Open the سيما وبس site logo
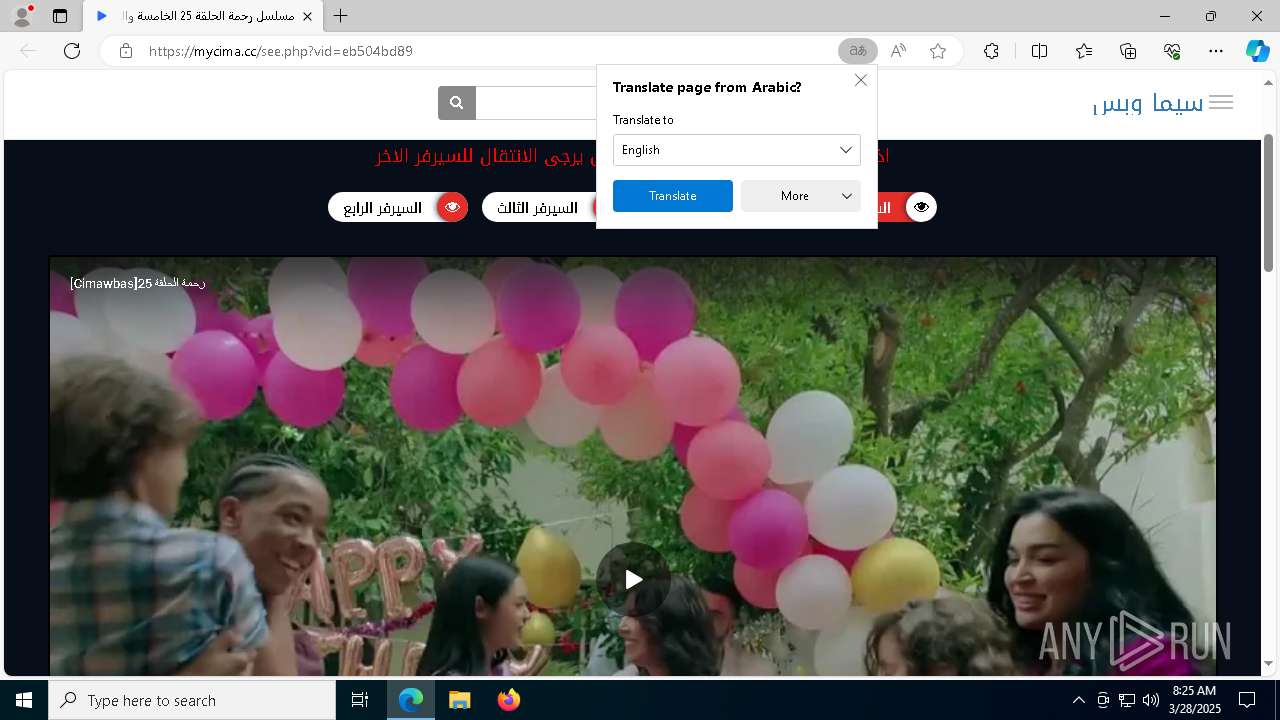This screenshot has width=1280, height=720. point(1148,103)
